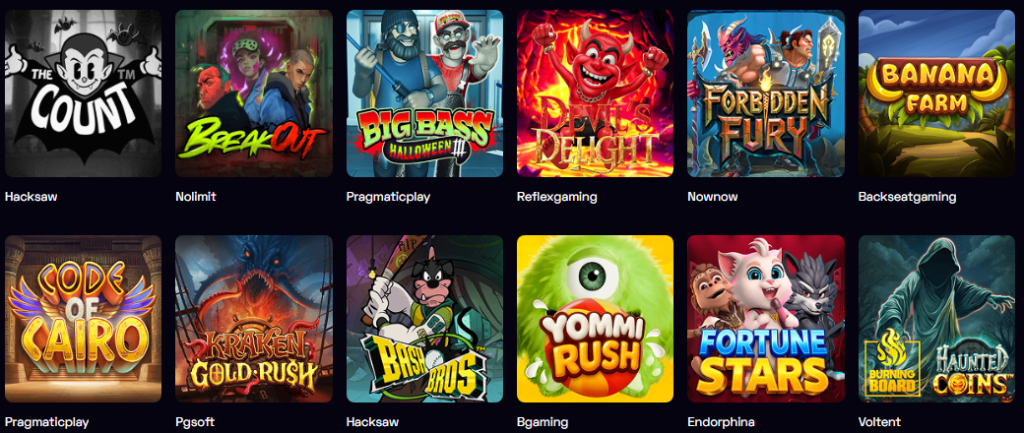Launch the Code of Cairo game
The height and width of the screenshot is (433, 1024).
(83, 319)
